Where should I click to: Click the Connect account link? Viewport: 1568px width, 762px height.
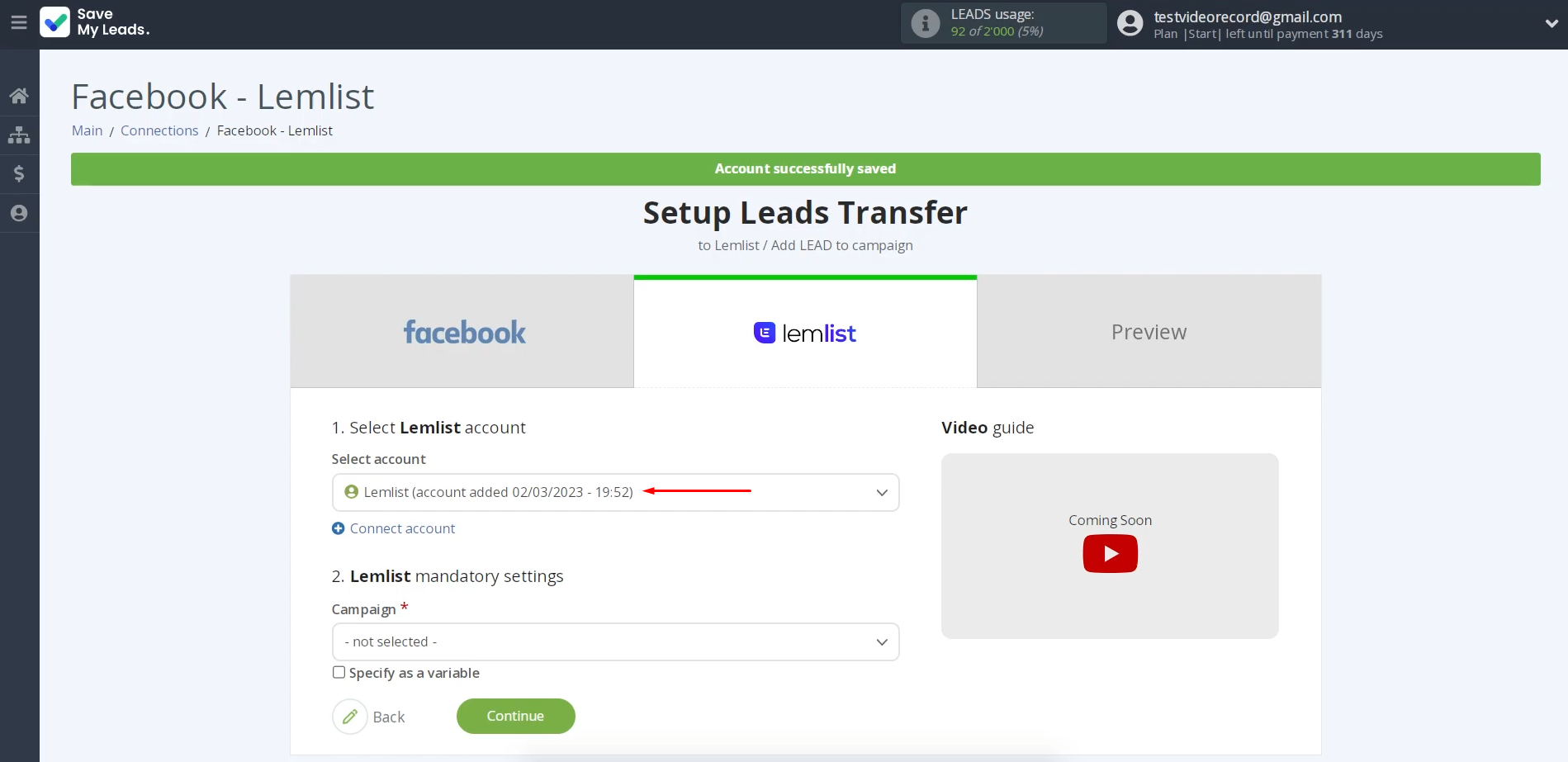[402, 528]
